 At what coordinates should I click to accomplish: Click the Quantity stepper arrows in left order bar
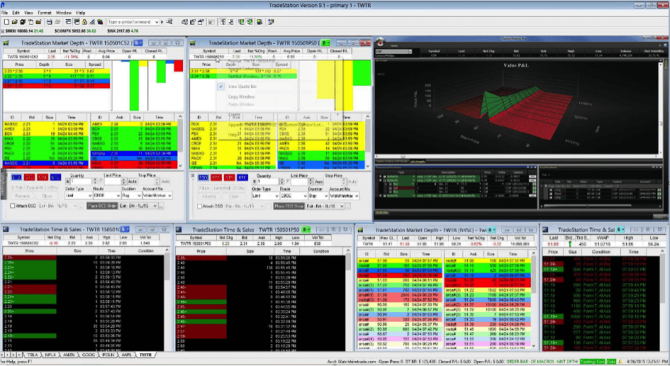click(95, 182)
